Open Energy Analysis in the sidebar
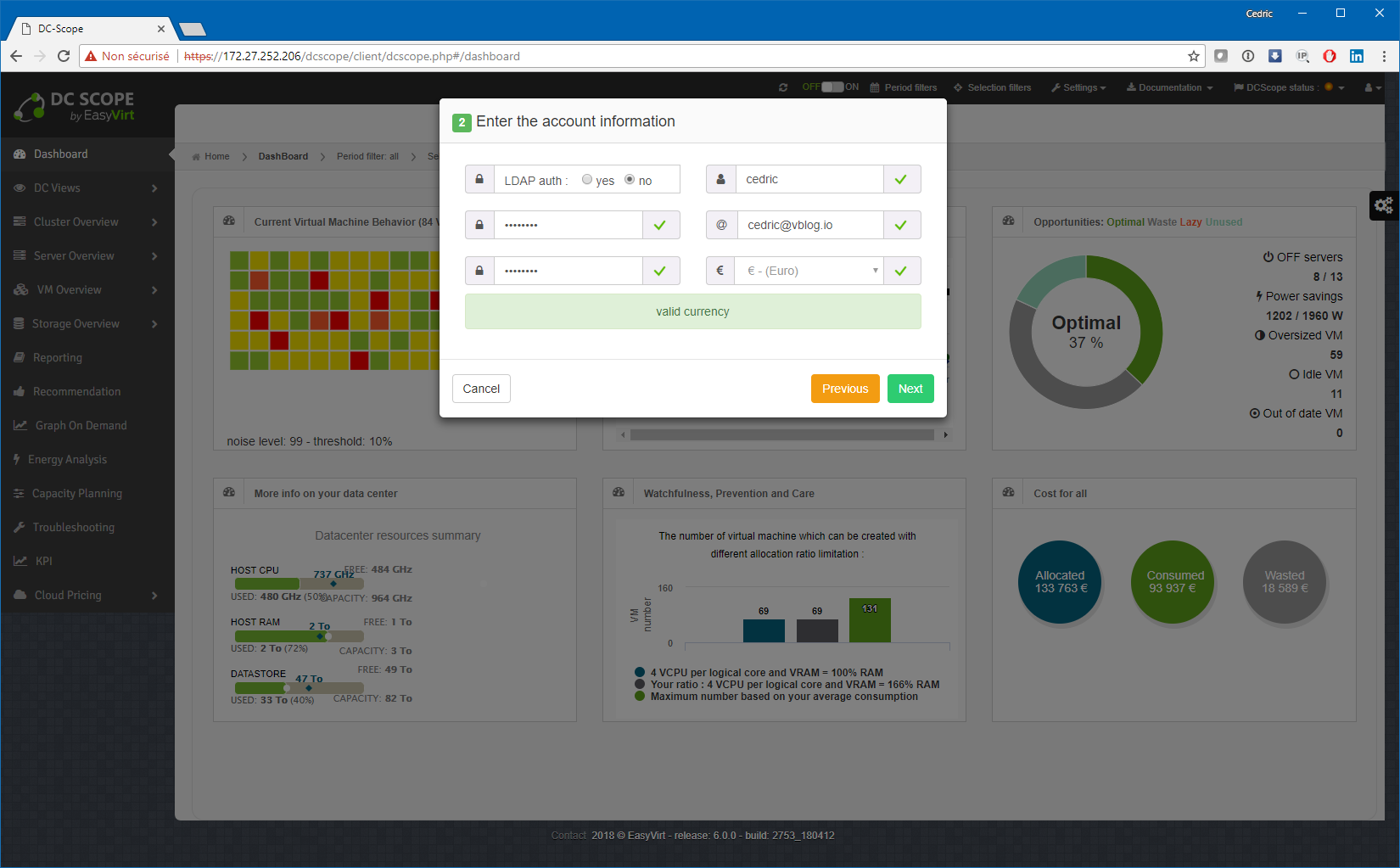 click(68, 459)
